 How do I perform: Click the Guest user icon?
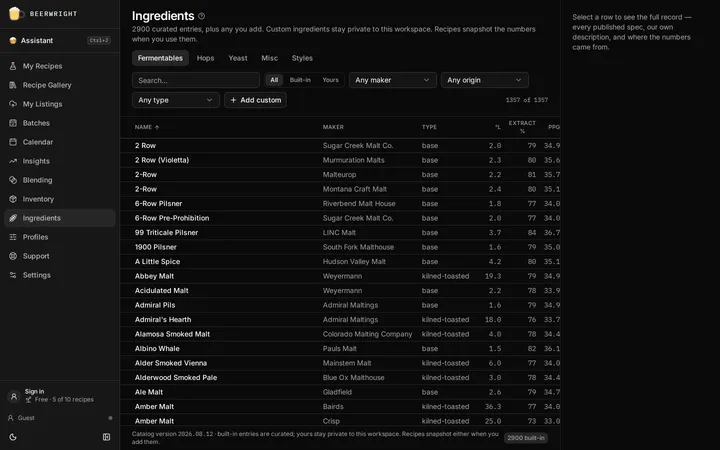point(11,418)
